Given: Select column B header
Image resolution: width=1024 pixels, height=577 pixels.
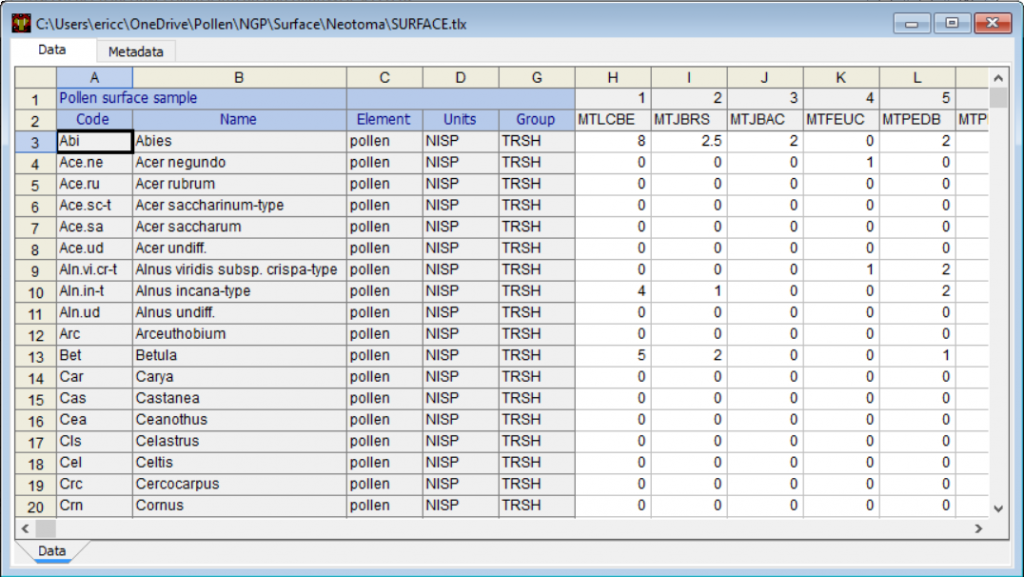Looking at the screenshot, I should 239,78.
